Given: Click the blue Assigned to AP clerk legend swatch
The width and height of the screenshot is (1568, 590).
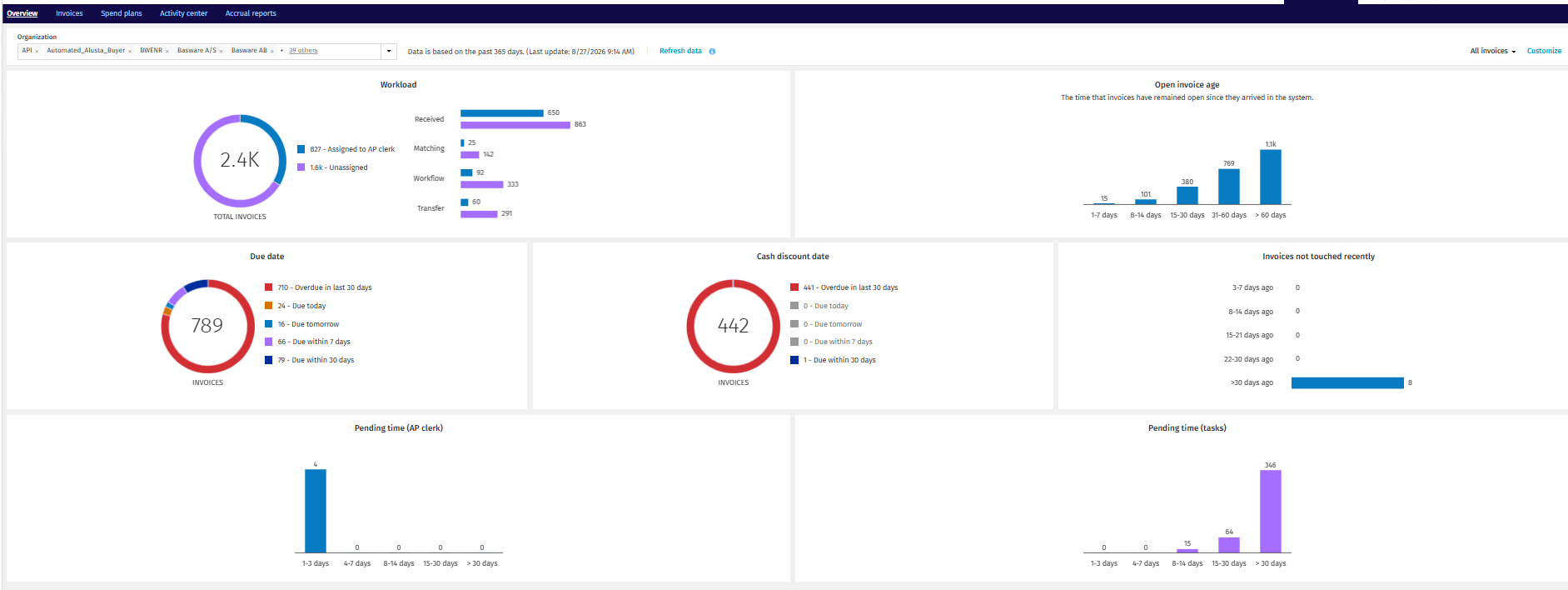Looking at the screenshot, I should pyautogui.click(x=301, y=149).
